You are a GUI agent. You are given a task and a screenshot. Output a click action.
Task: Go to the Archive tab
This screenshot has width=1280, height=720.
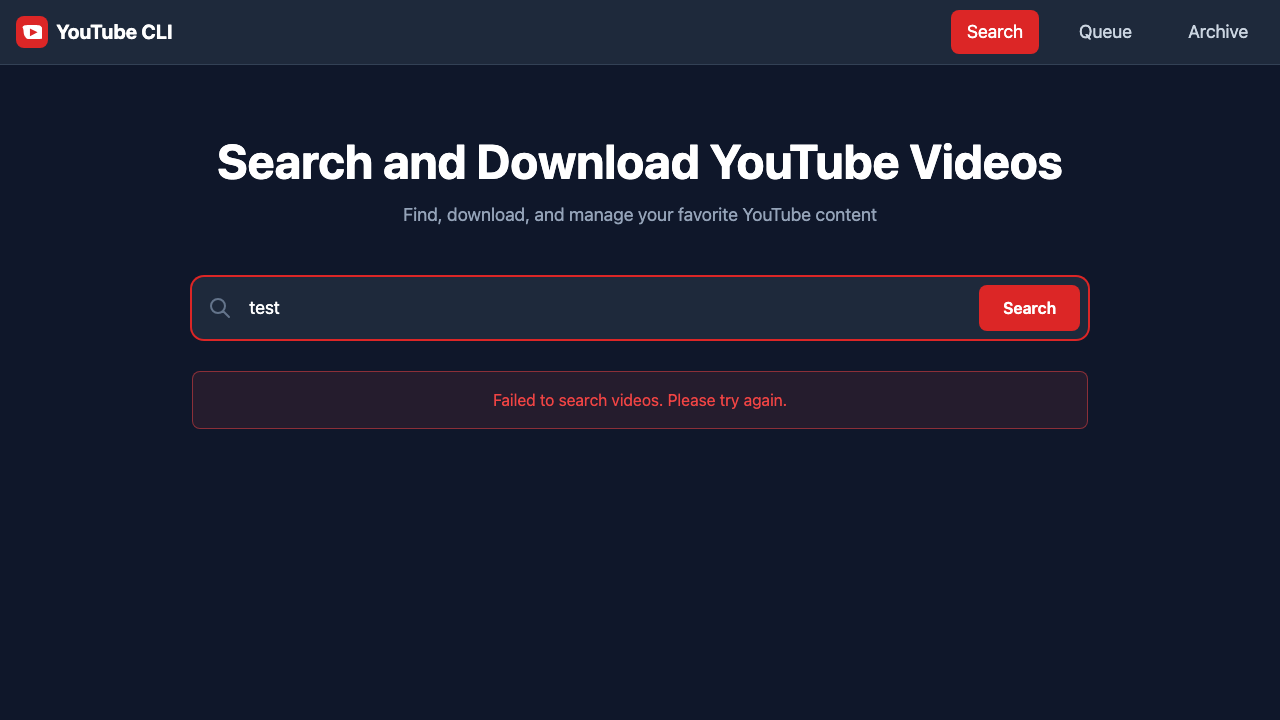(x=1218, y=32)
